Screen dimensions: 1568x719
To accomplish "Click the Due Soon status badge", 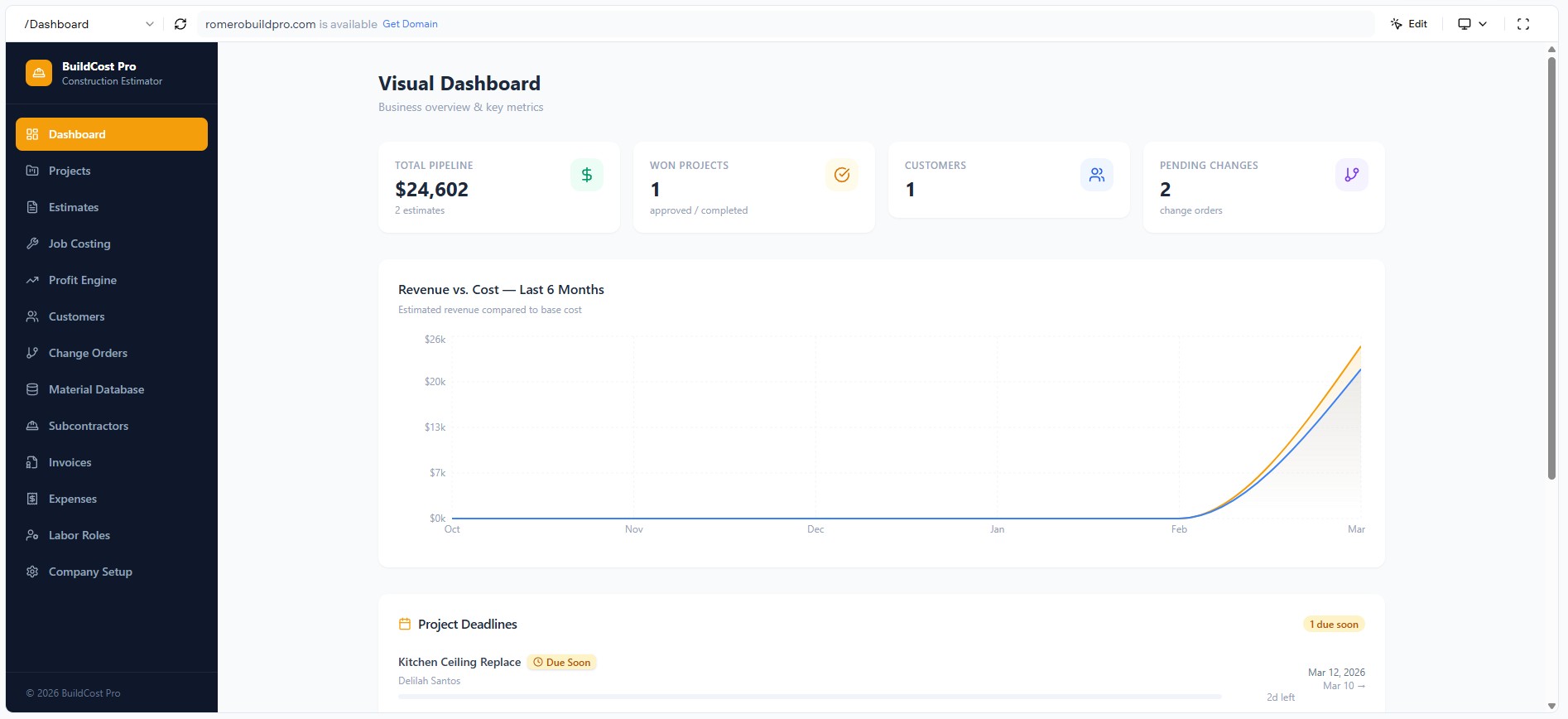I will click(562, 663).
